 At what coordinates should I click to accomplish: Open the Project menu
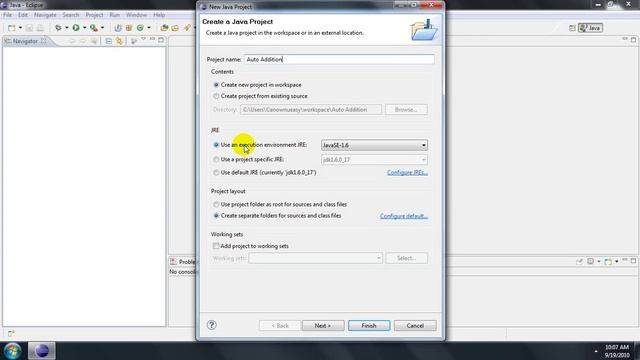point(94,15)
